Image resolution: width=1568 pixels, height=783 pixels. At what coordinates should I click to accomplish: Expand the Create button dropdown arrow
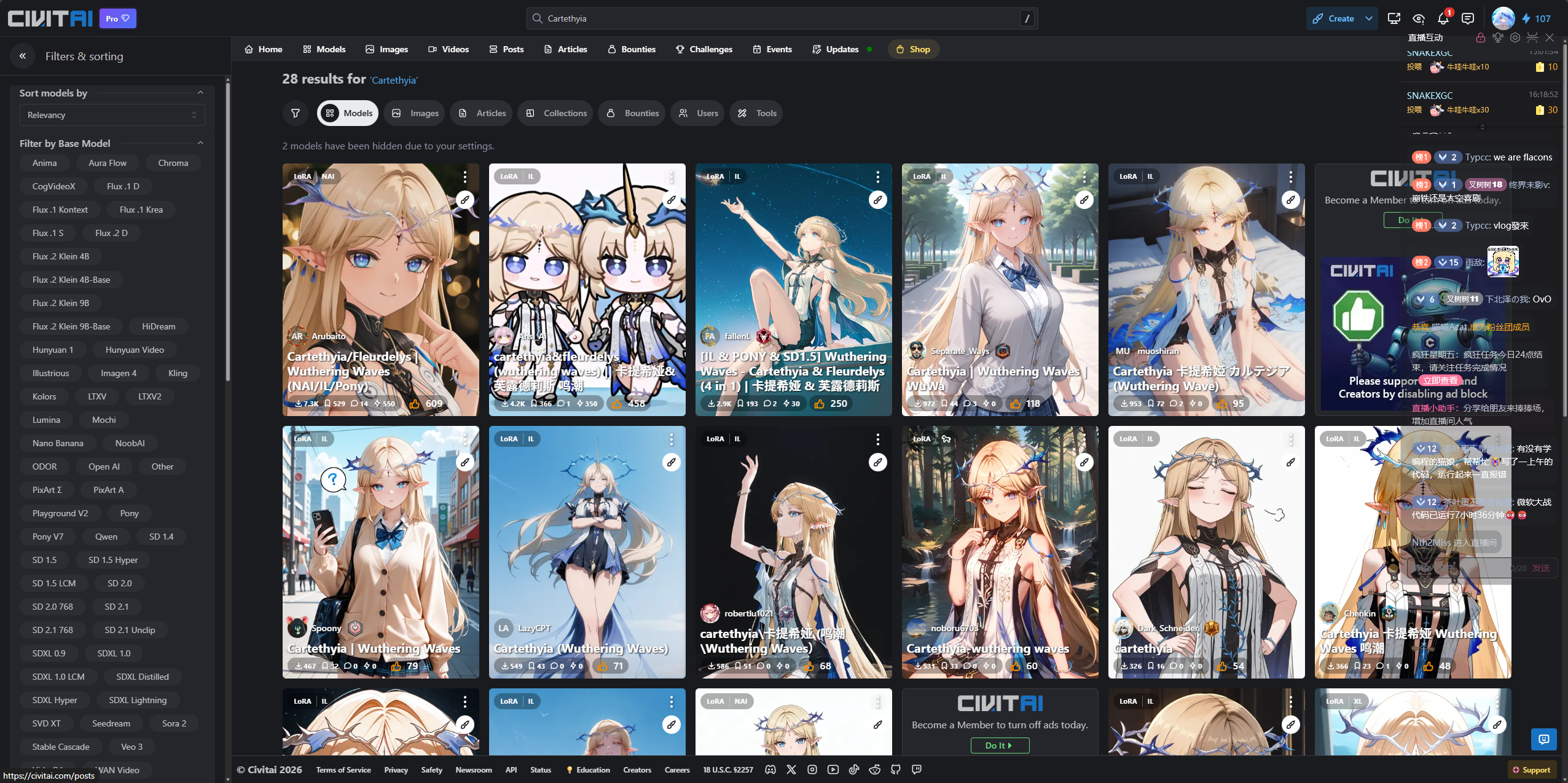coord(1369,18)
